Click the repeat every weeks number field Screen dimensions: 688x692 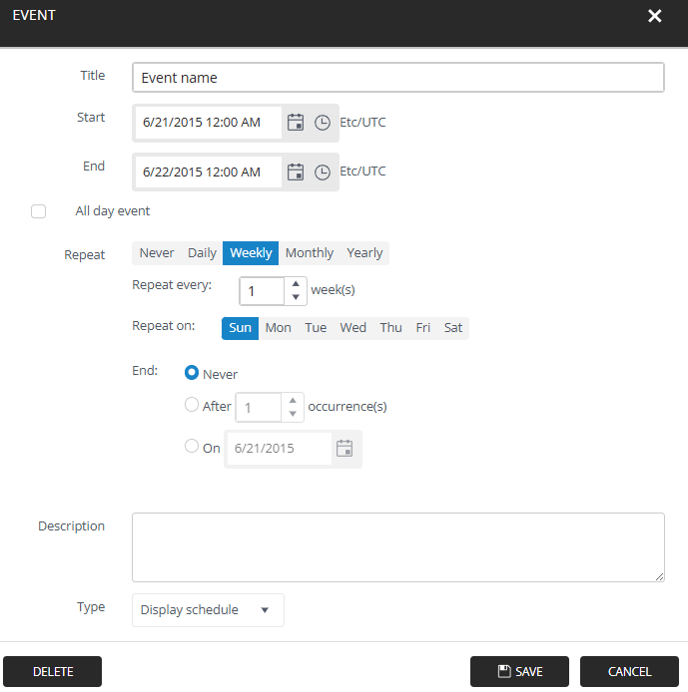pos(262,291)
